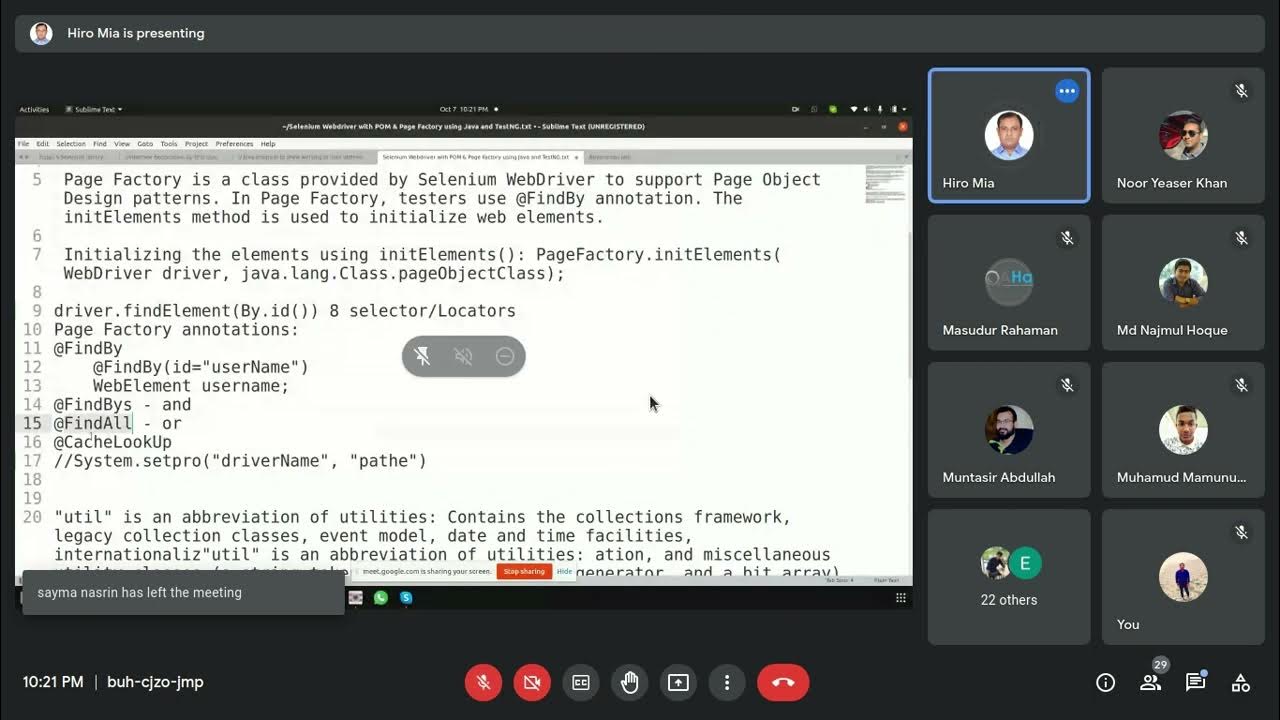Toggle the camera off button
The width and height of the screenshot is (1280, 720).
[532, 682]
